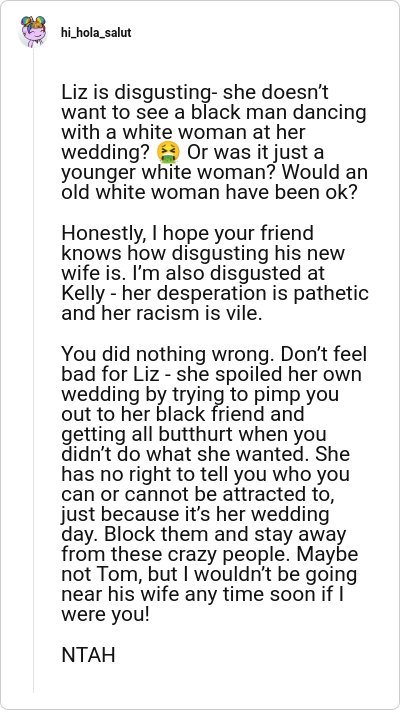Open the hi_hola_salut avatar picture
Viewport: 400px width, 710px height.
(x=33, y=32)
